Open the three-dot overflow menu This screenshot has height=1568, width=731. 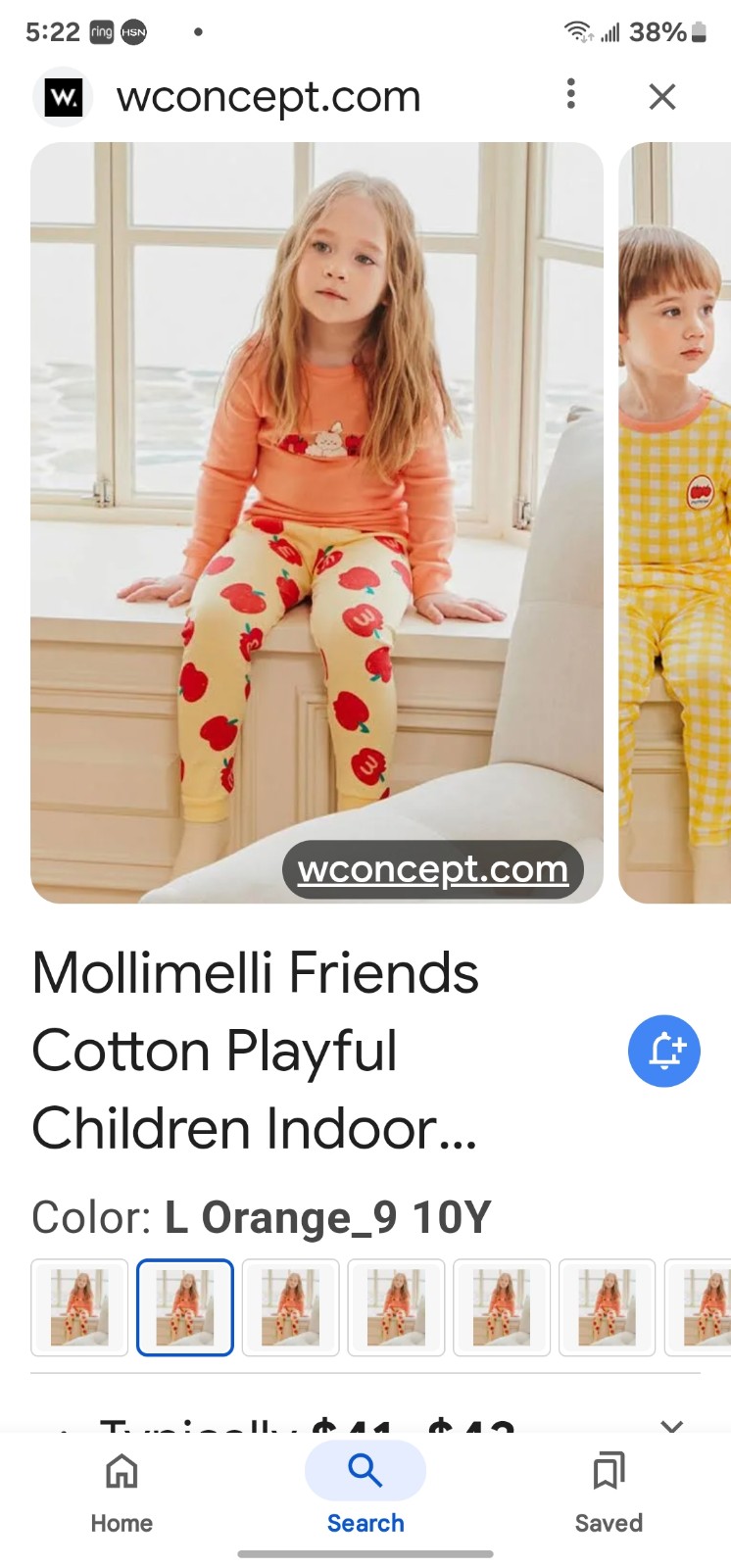coord(570,94)
